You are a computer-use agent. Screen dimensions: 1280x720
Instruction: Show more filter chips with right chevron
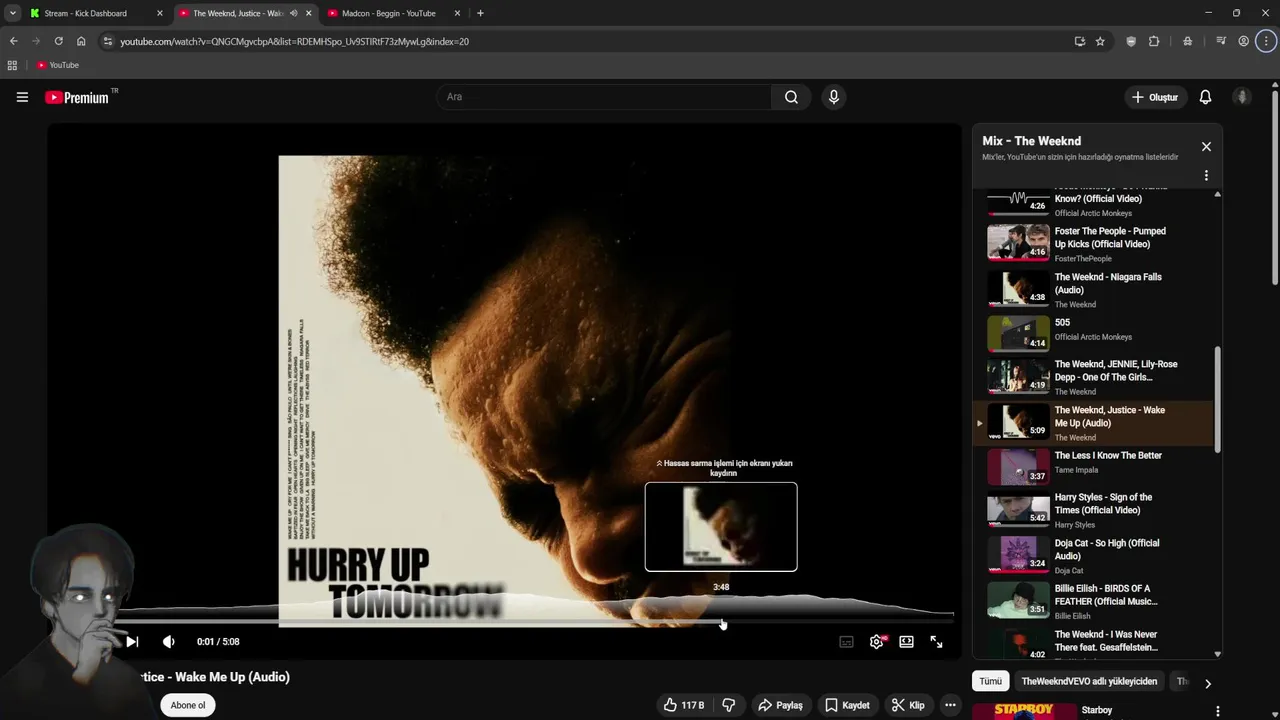click(1207, 684)
